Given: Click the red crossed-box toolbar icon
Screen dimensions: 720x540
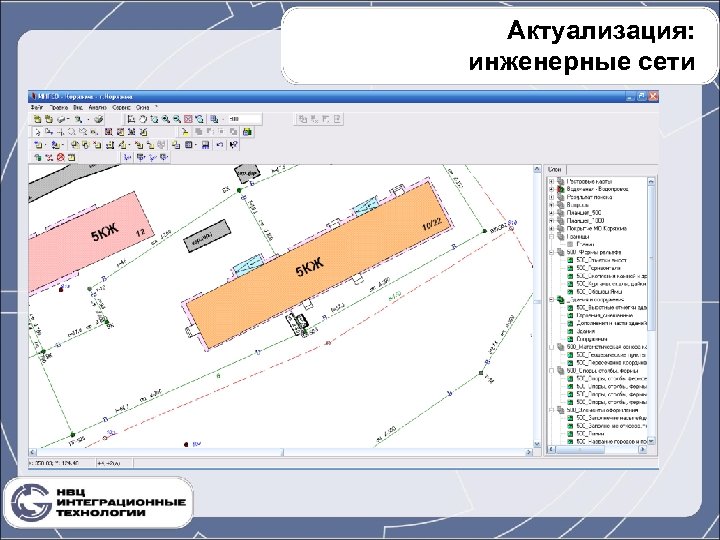Looking at the screenshot, I should point(188,119).
